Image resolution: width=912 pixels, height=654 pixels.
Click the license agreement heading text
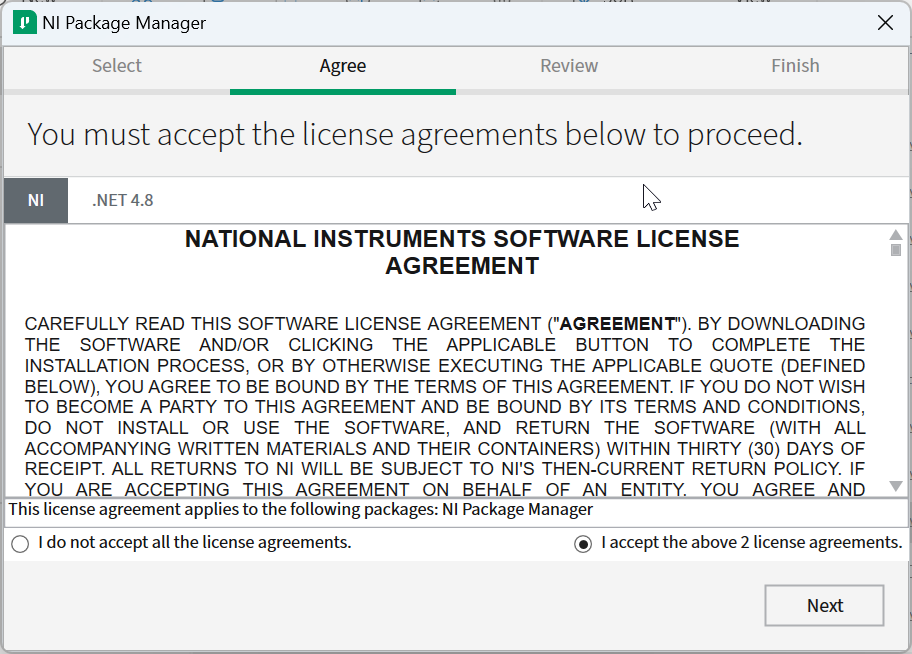[461, 251]
